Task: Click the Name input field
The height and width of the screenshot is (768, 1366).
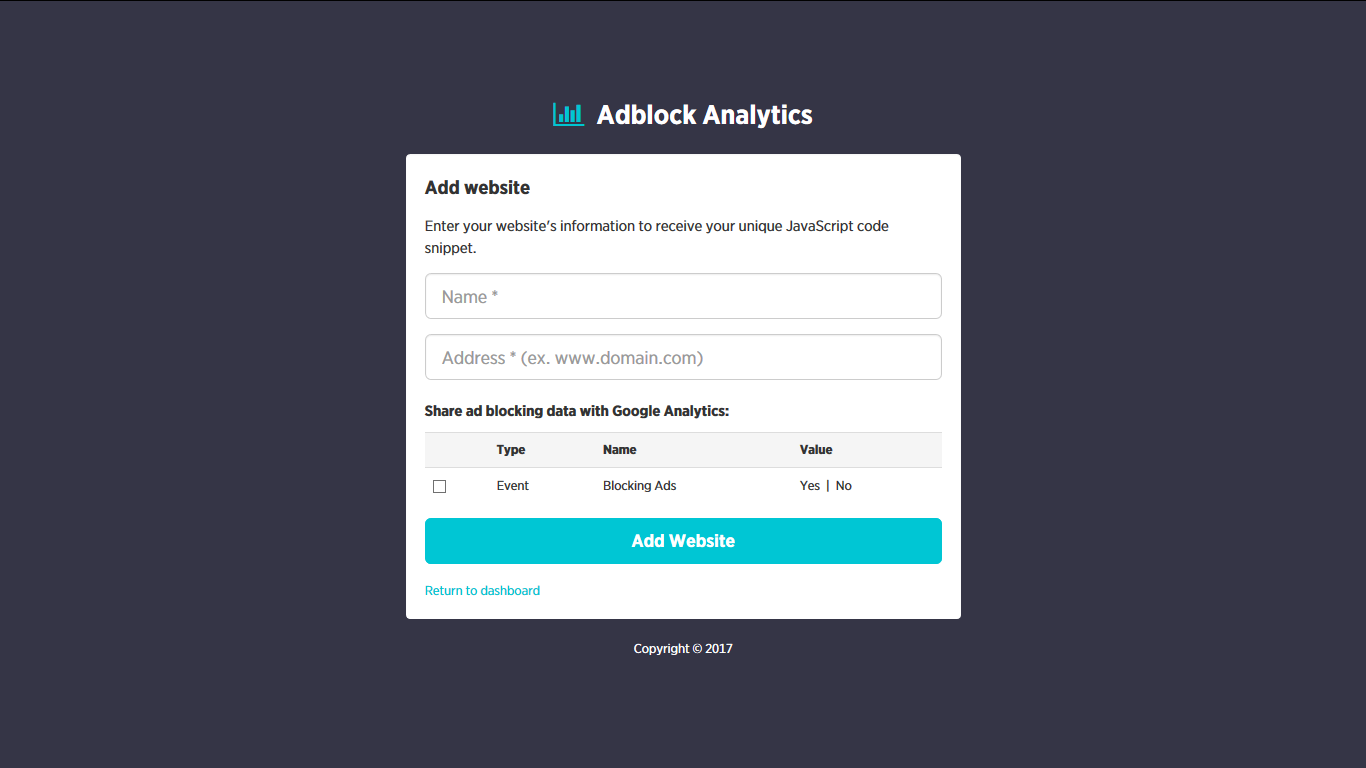Action: point(683,296)
